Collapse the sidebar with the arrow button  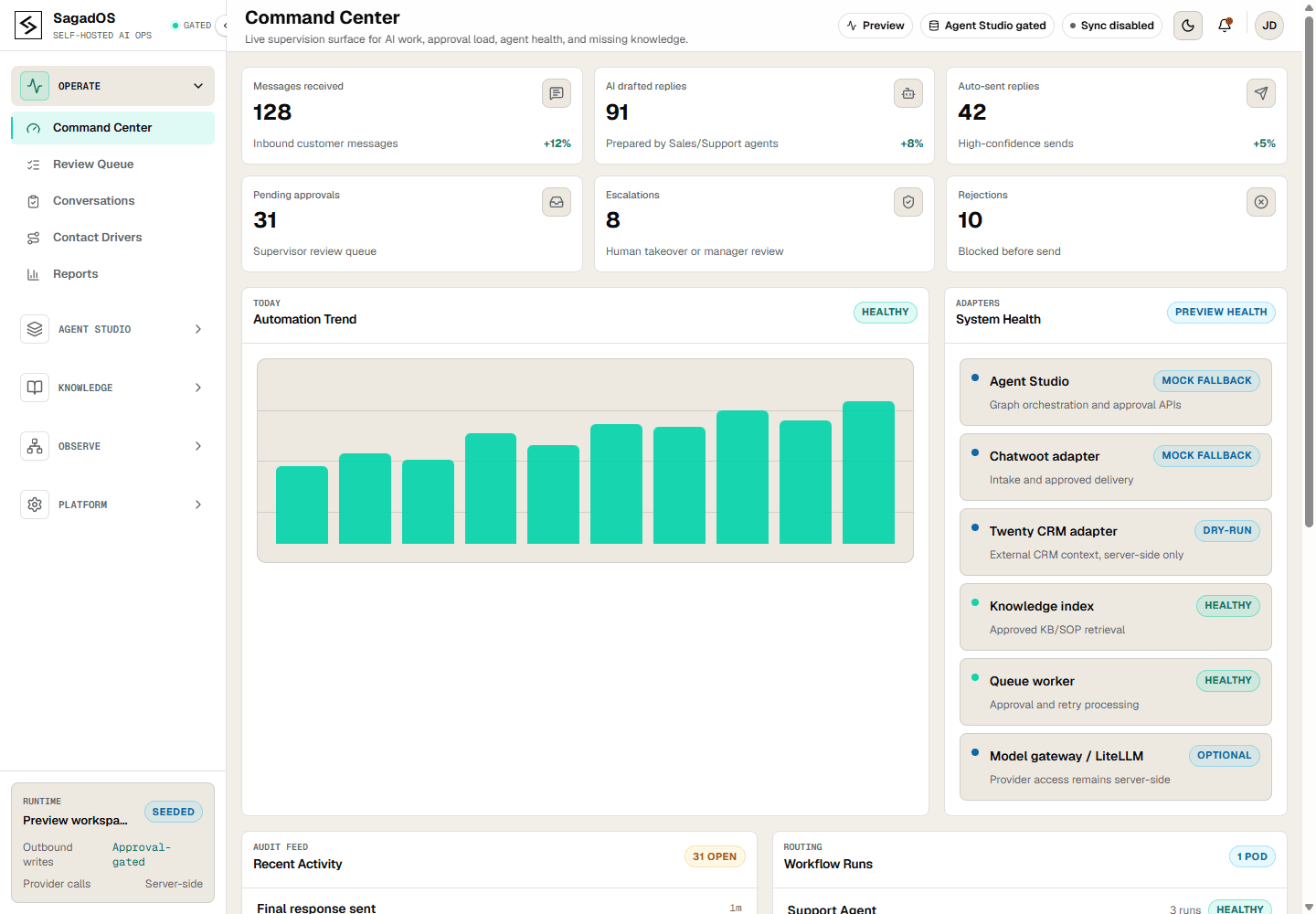coord(222,26)
